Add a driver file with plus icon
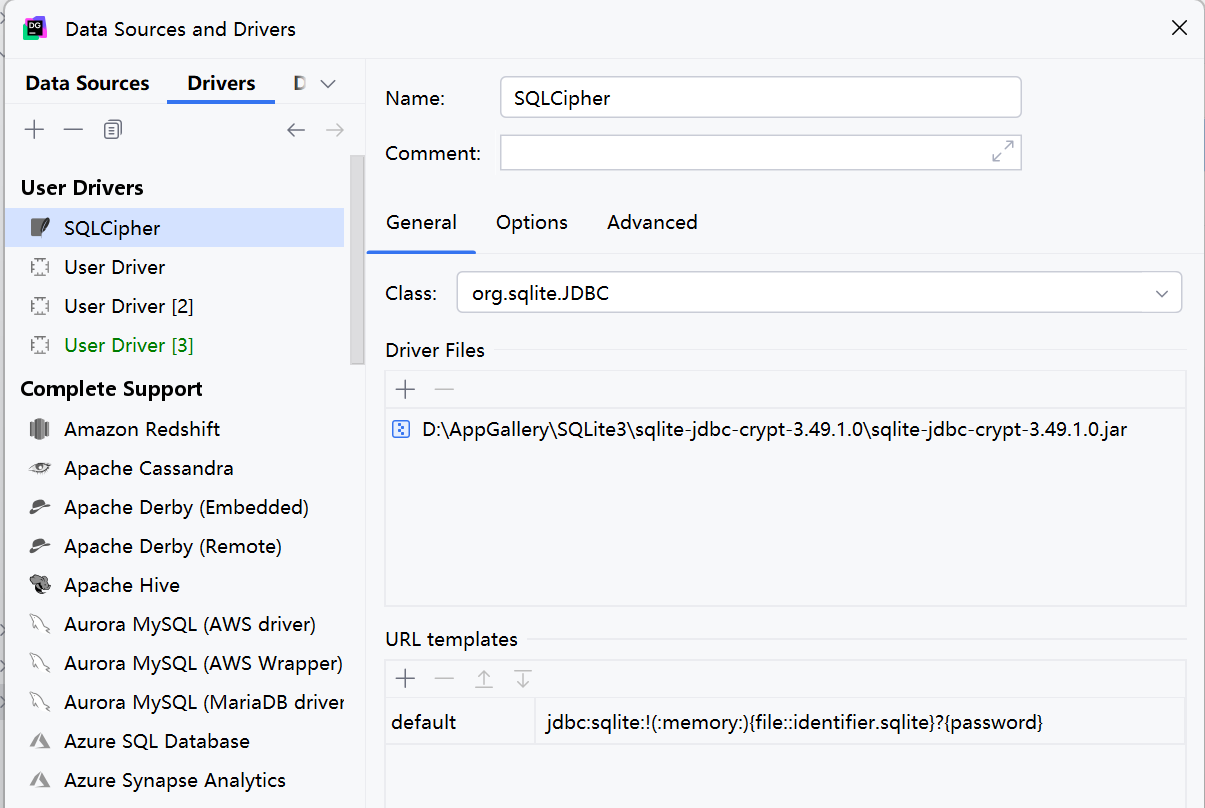The width and height of the screenshot is (1205, 808). coord(405,389)
